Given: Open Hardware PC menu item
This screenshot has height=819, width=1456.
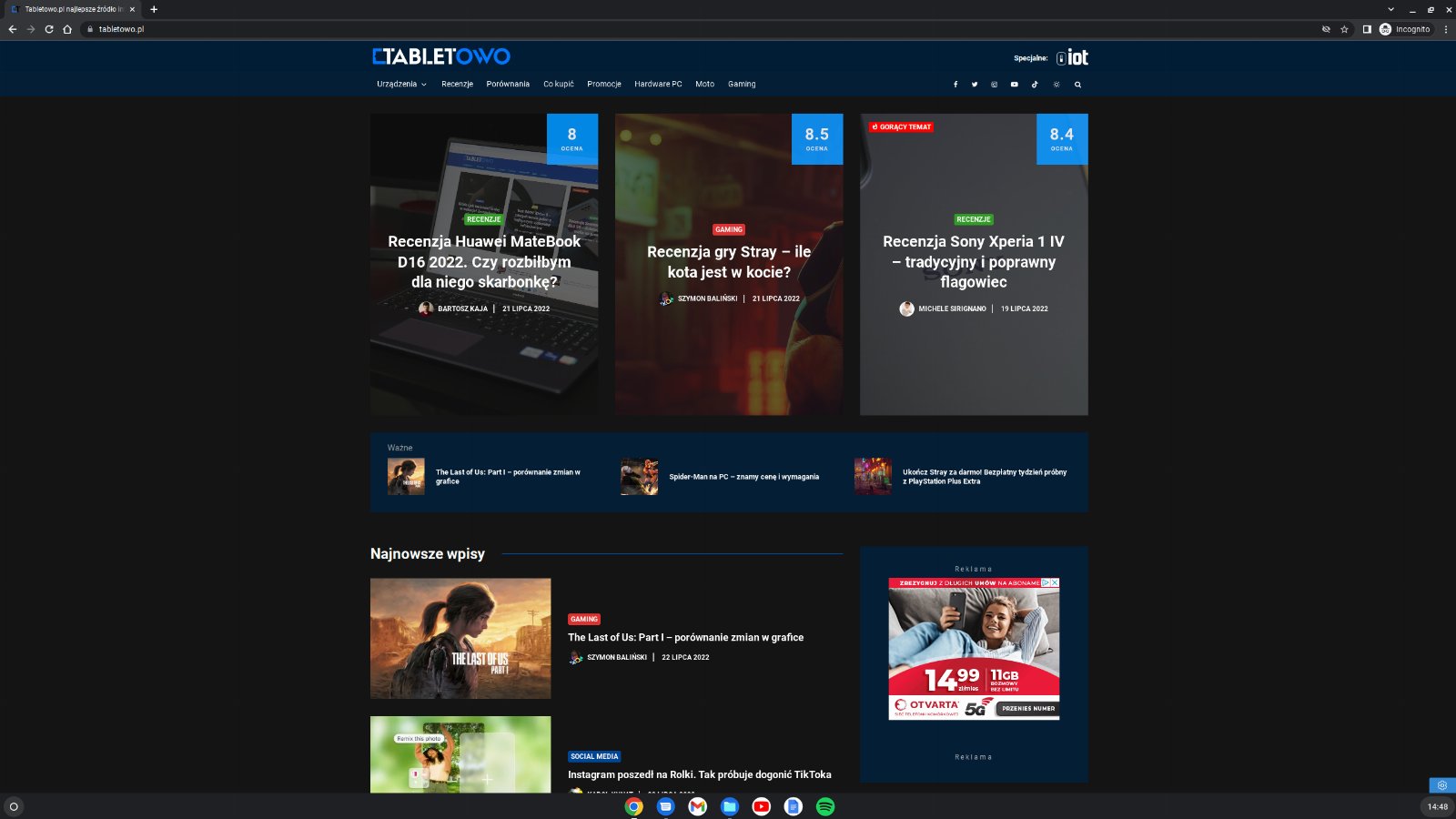Looking at the screenshot, I should coord(658,84).
